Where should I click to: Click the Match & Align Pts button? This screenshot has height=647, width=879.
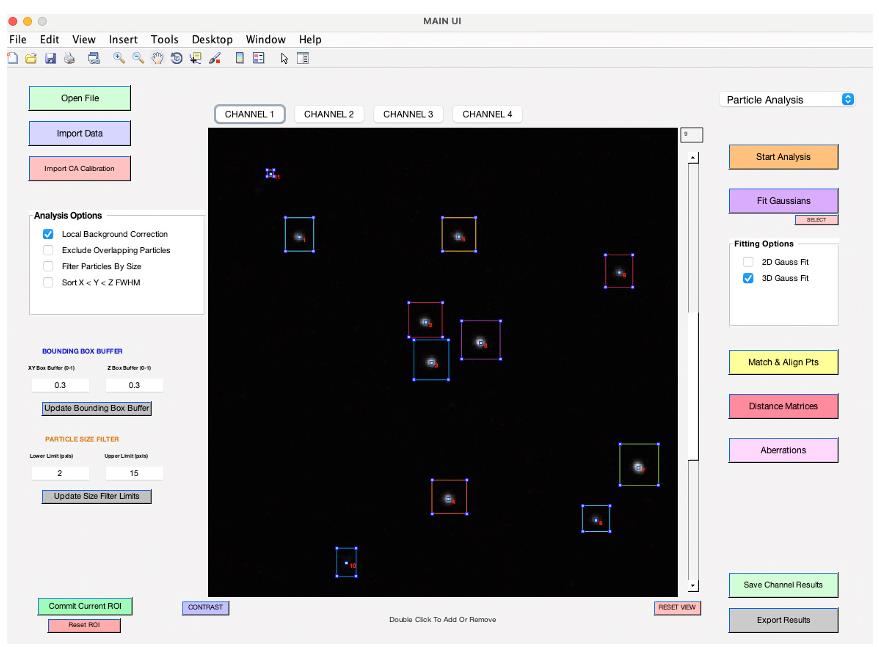pyautogui.click(x=784, y=362)
